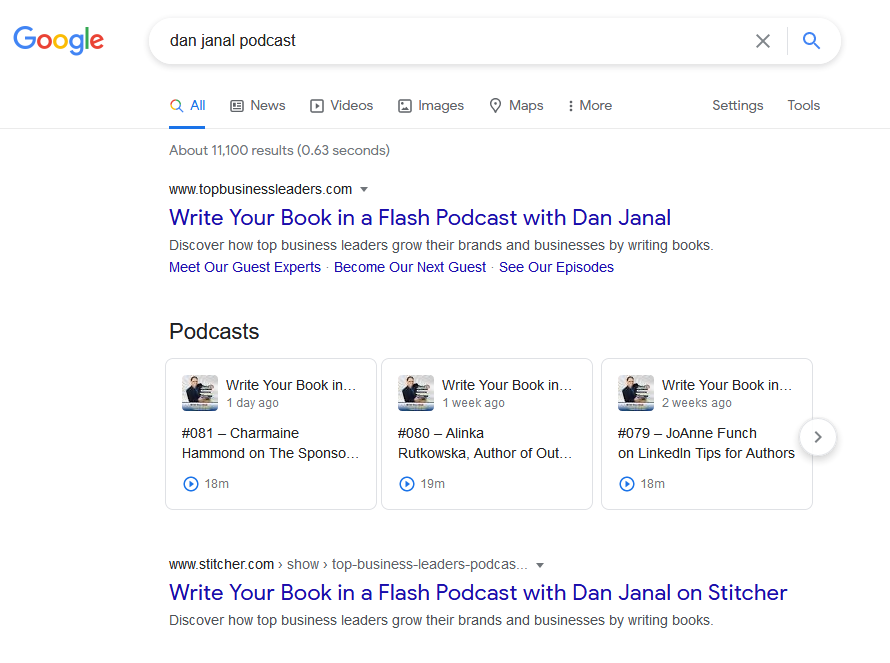Play episode #080 Alinka Rutkowska
Viewport: 890px width, 663px height.
pos(407,484)
